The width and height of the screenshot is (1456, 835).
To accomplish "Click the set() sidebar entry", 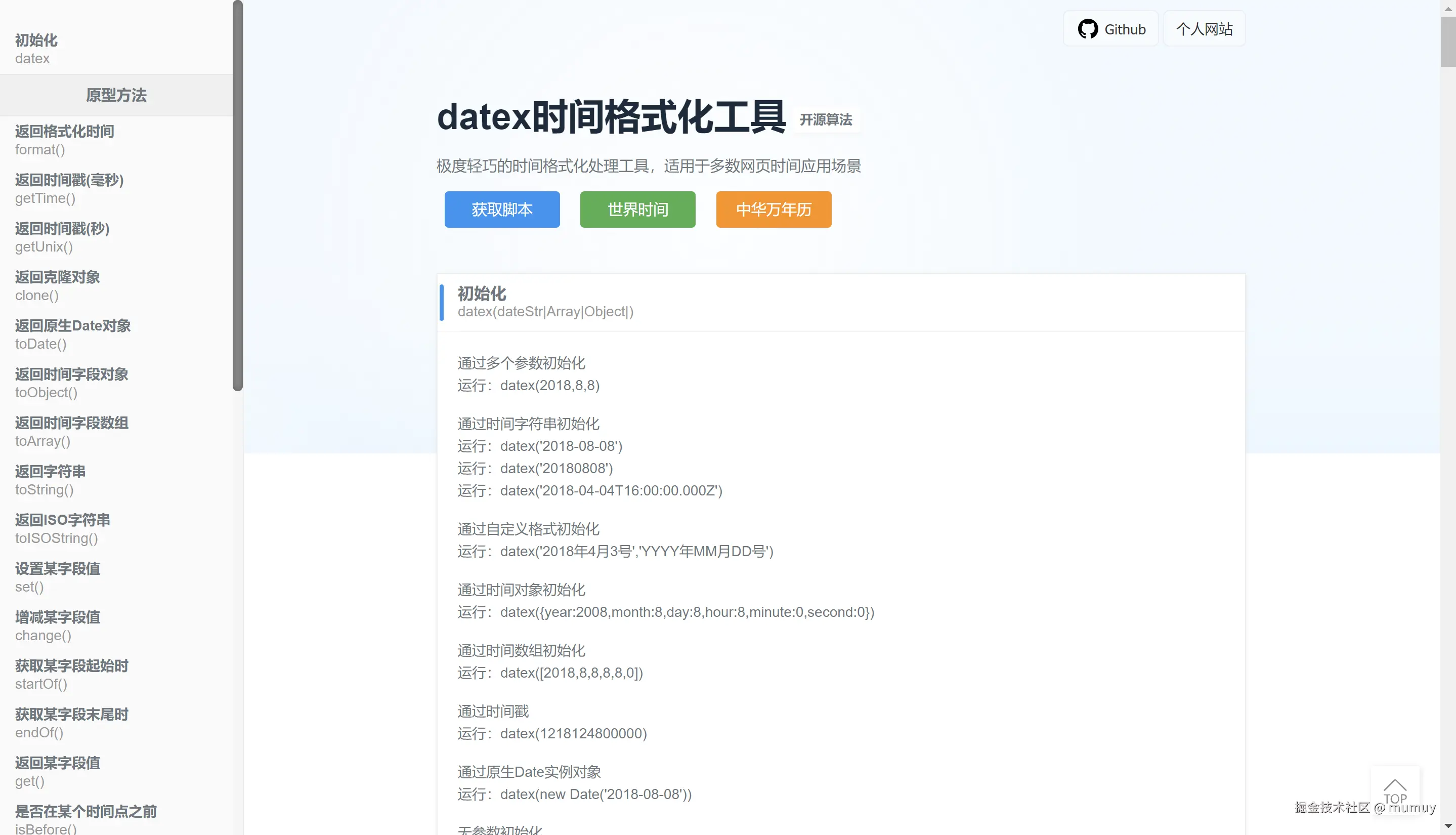I will click(57, 577).
